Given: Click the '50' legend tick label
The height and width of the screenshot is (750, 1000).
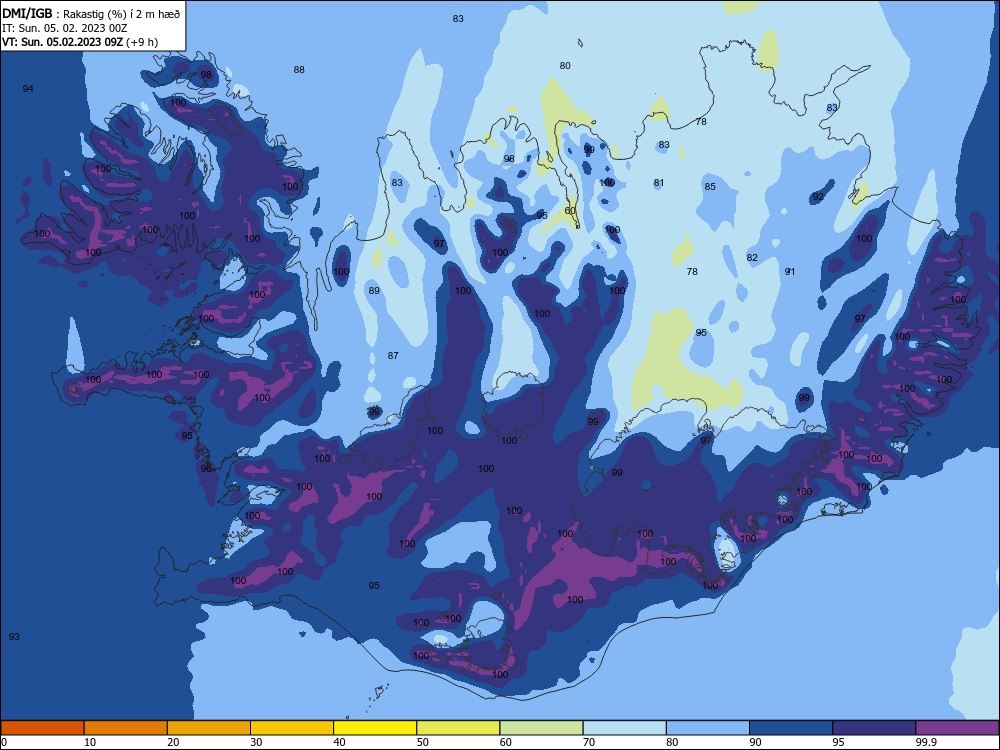Looking at the screenshot, I should pos(422,742).
